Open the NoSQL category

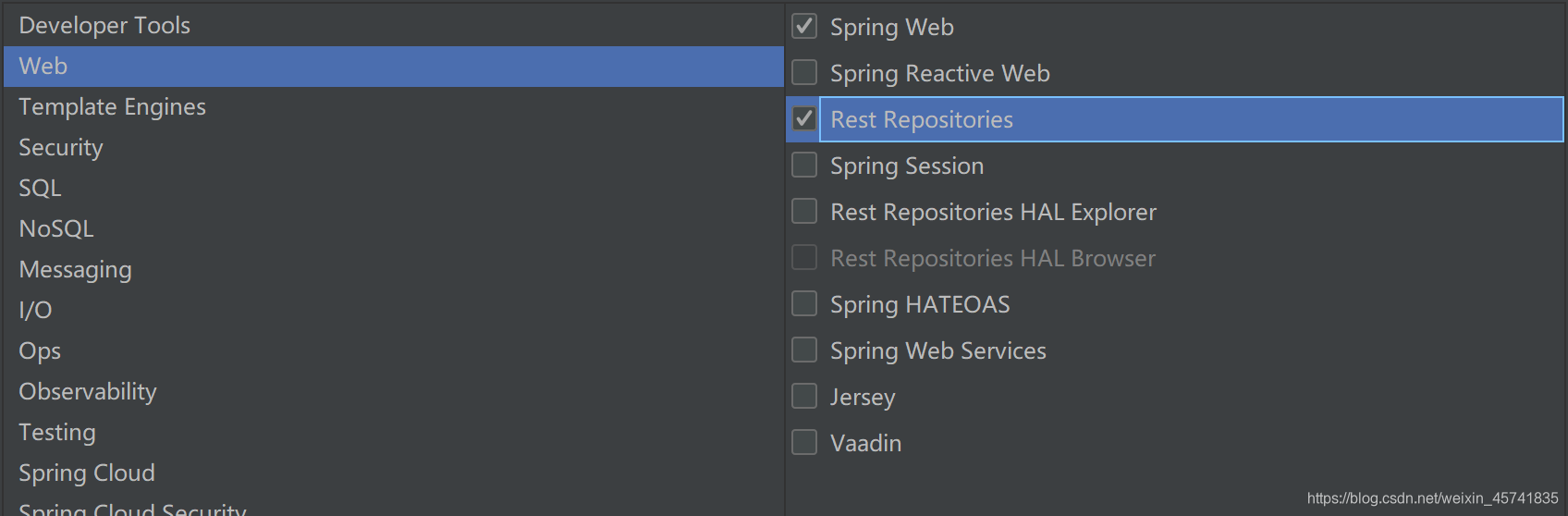coord(394,228)
